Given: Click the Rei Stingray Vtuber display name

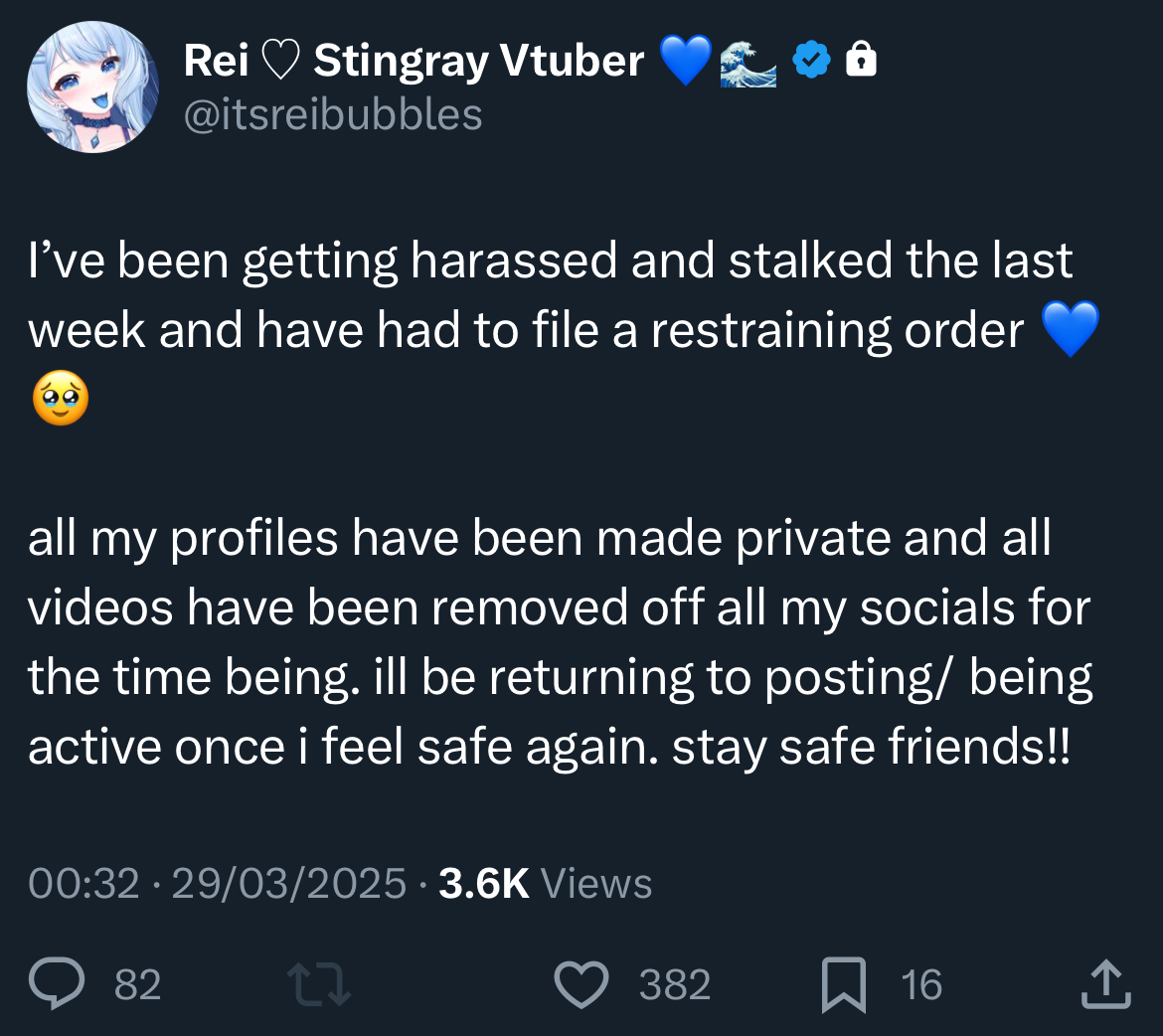Looking at the screenshot, I should click(x=414, y=60).
